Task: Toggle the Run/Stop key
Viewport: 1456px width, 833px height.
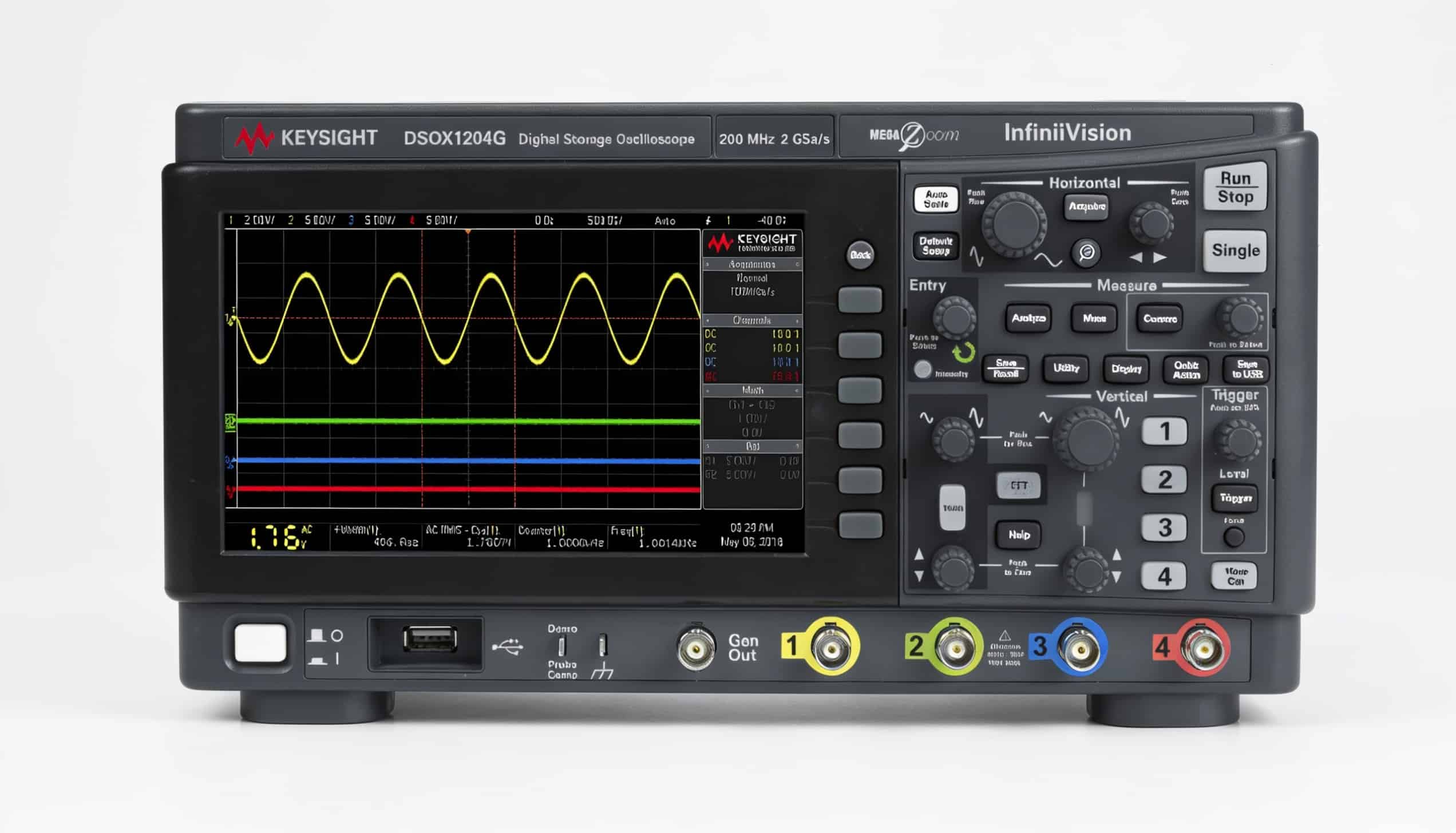Action: 1235,187
